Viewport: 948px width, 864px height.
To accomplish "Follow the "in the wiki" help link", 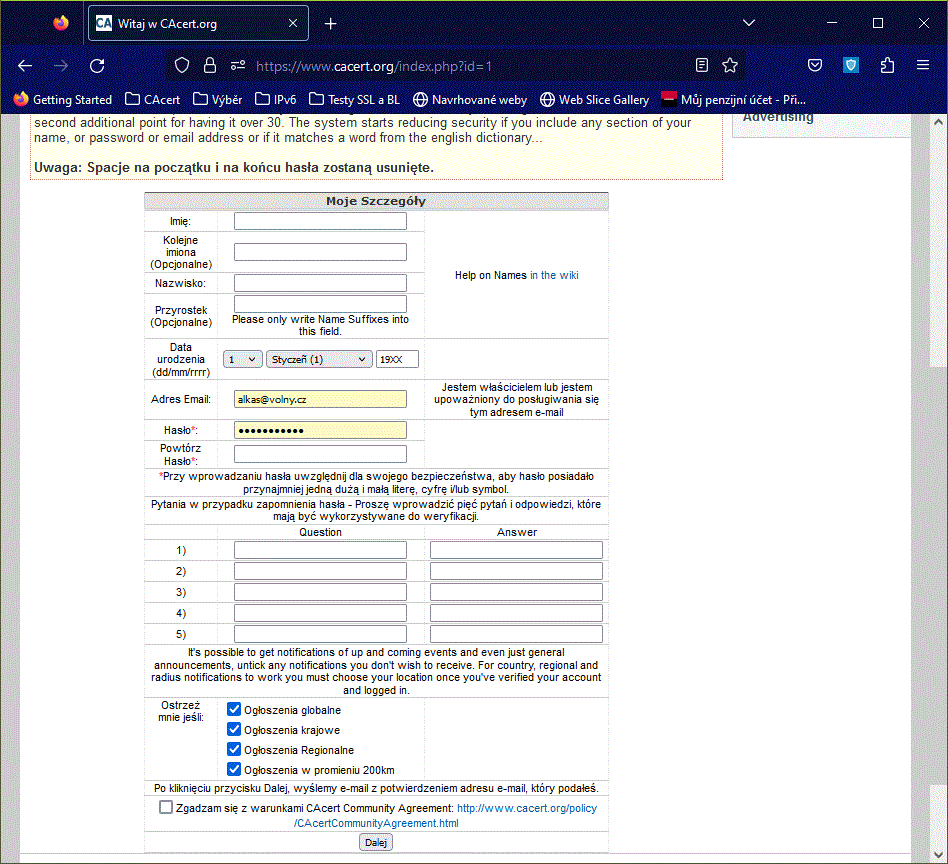I will (554, 275).
